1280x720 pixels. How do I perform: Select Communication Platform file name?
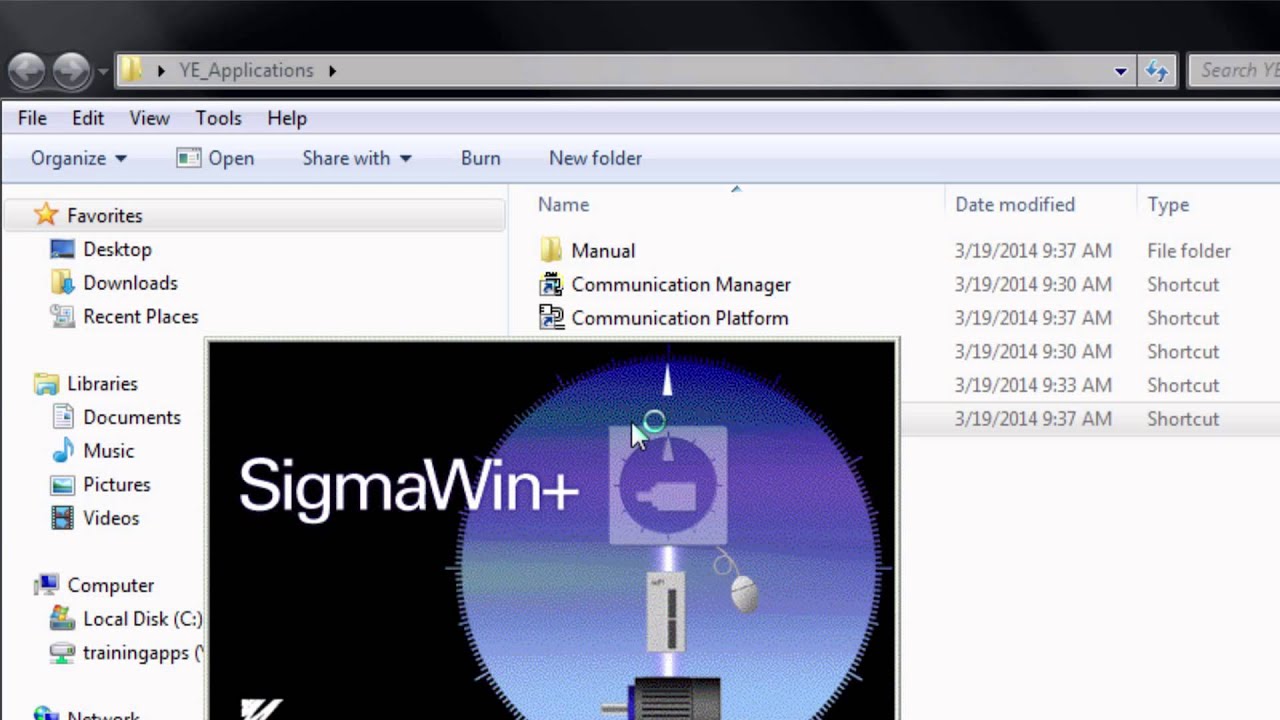point(680,318)
